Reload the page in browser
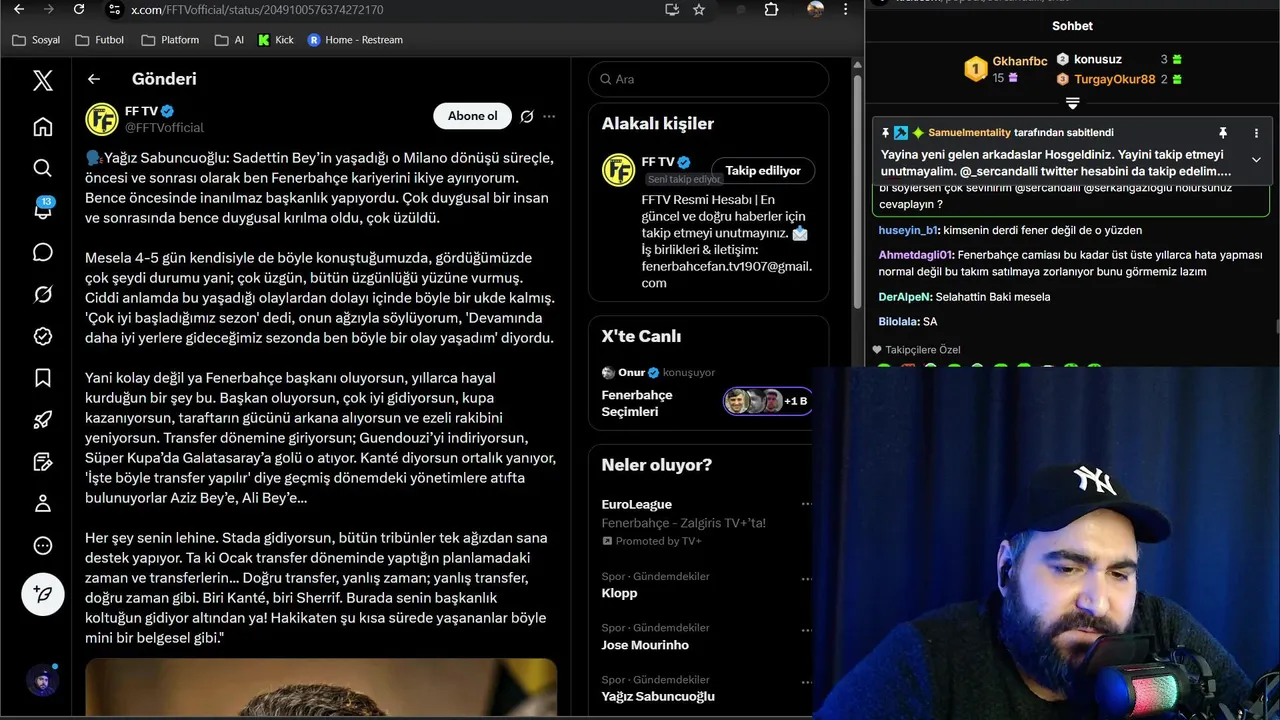Viewport: 1280px width, 720px height. pos(79,9)
